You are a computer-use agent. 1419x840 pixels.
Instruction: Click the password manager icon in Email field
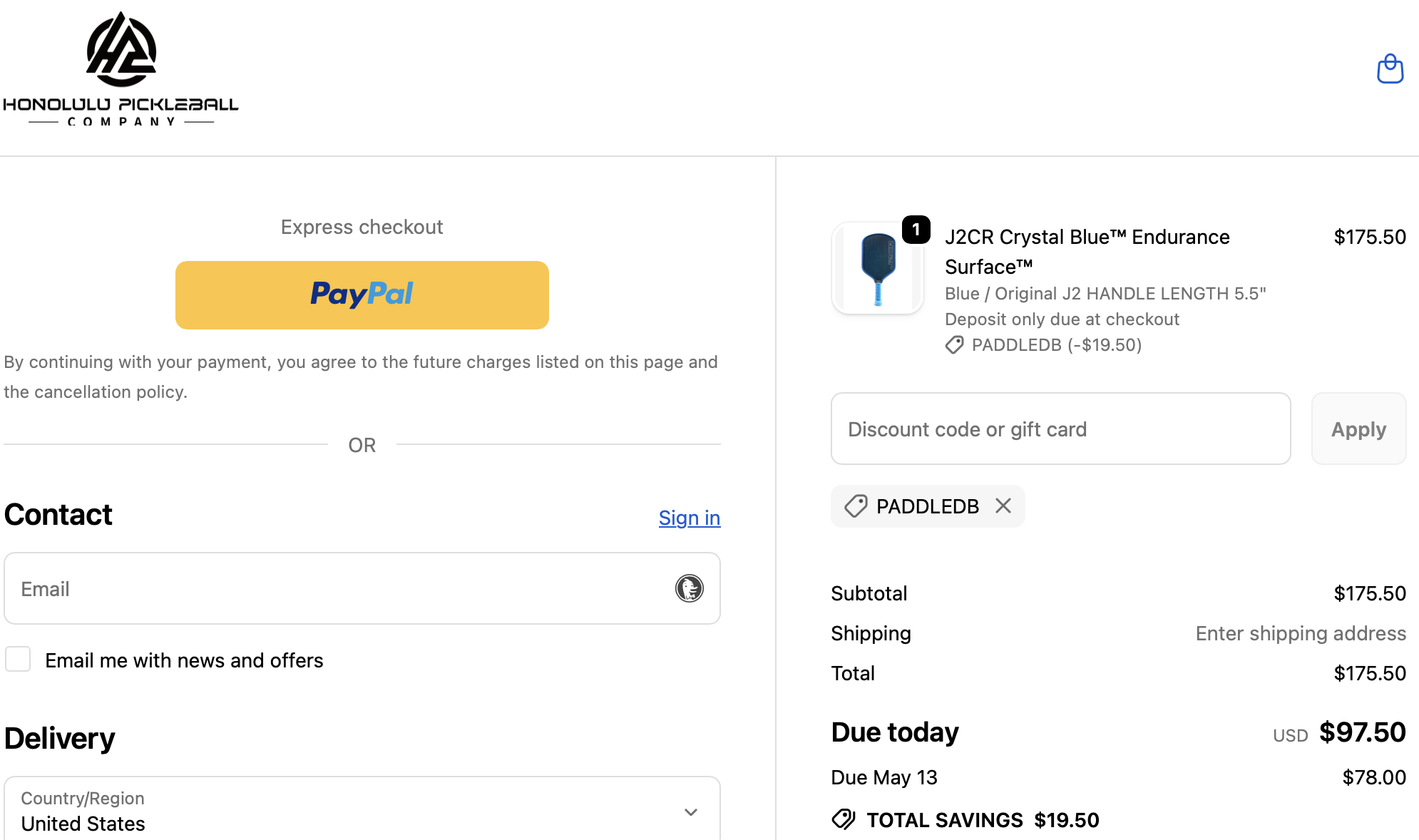coord(689,588)
